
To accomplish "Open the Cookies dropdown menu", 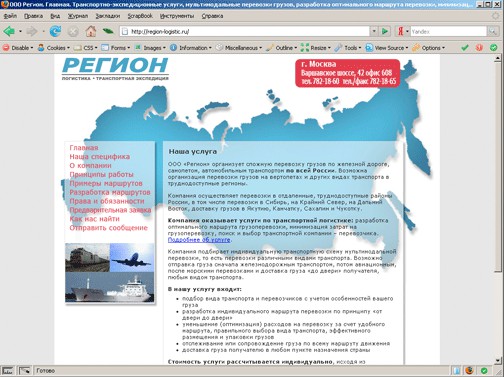I will 54,48.
